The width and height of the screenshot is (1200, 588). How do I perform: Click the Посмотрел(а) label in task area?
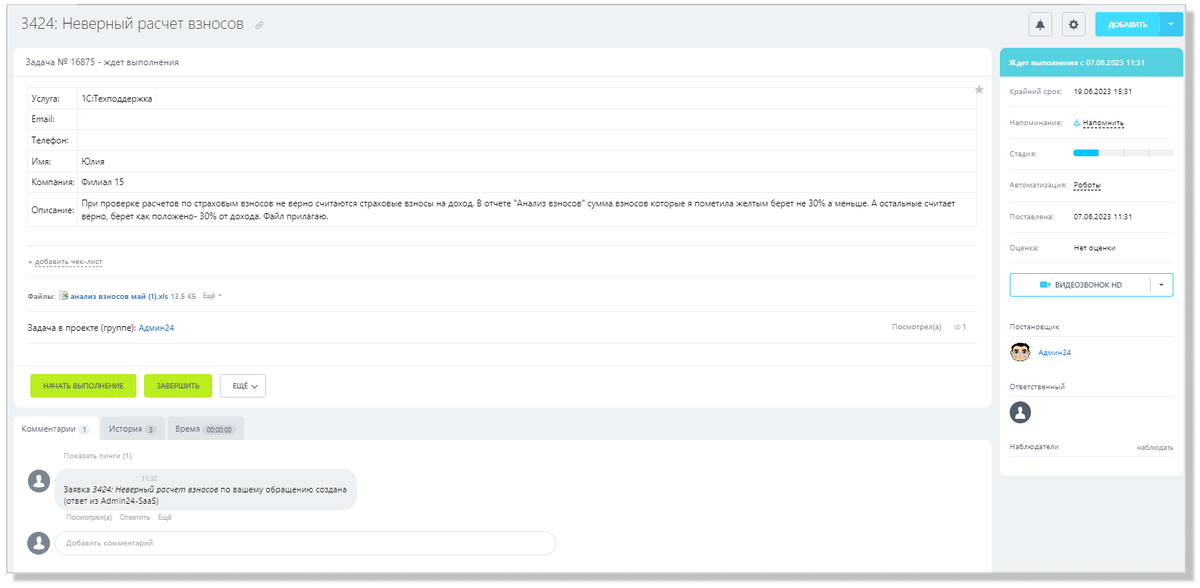point(916,327)
